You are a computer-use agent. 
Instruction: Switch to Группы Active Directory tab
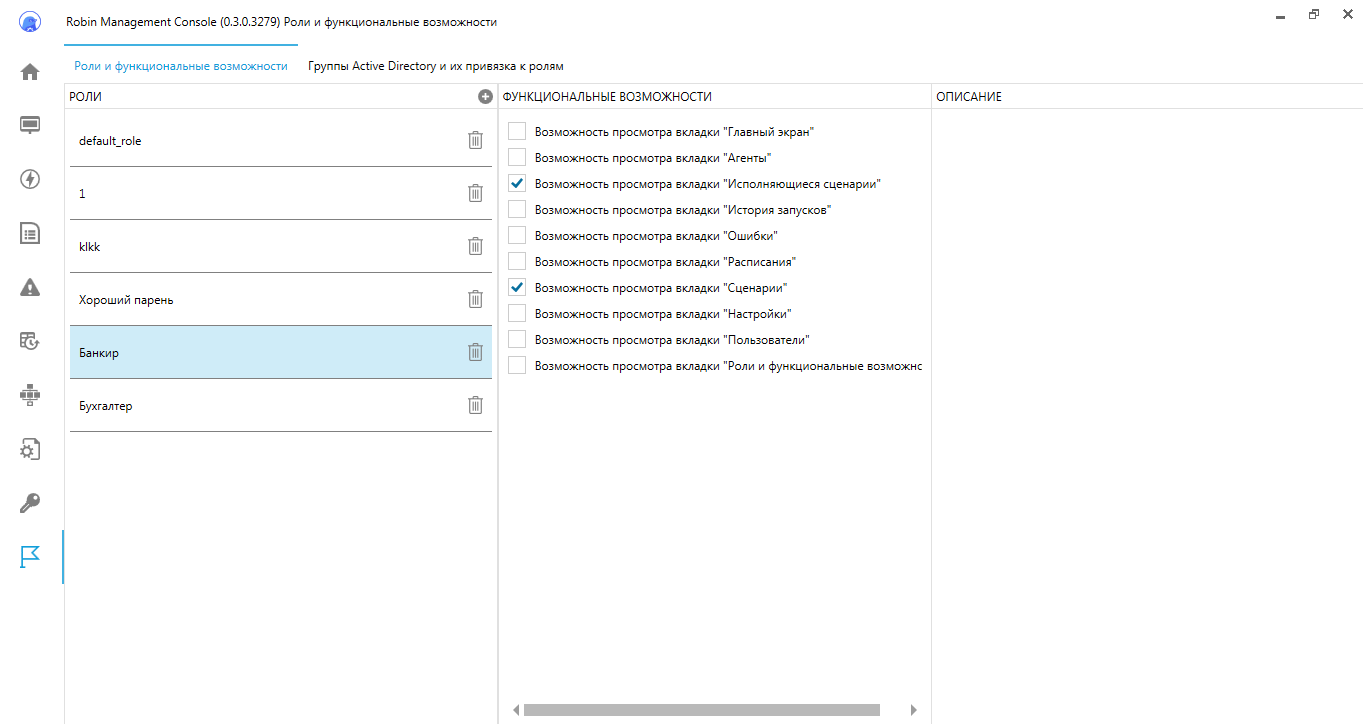point(436,66)
